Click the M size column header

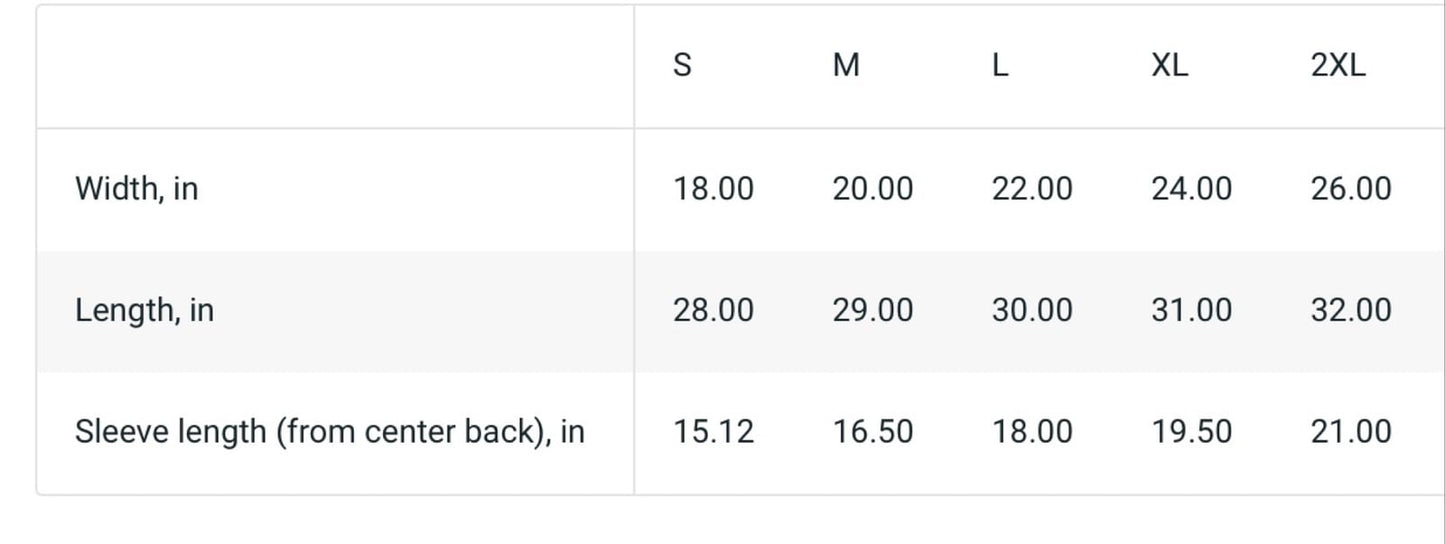pos(845,66)
